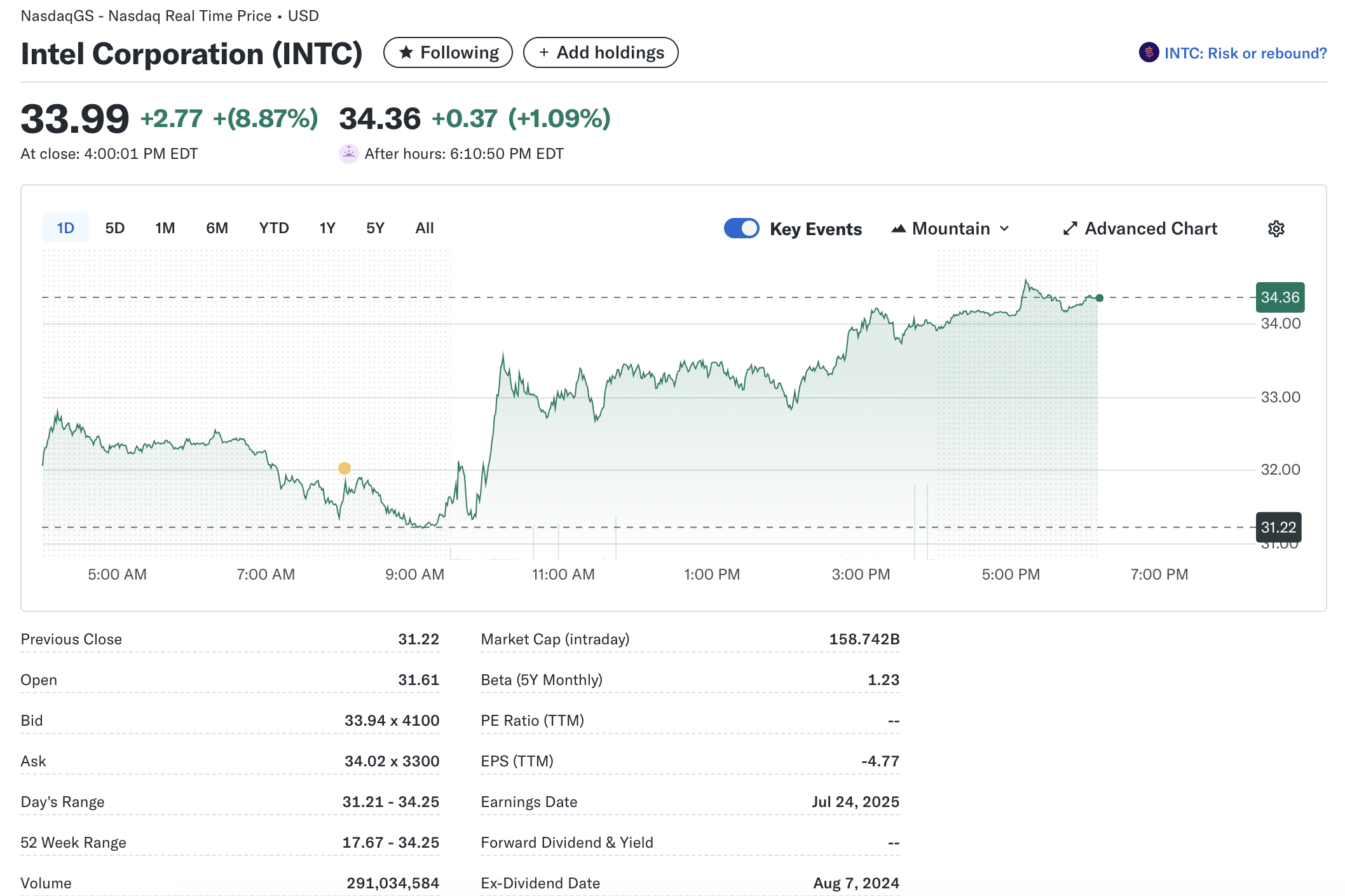The image size is (1345, 896).
Task: Show year-to-date YTD chart
Action: tap(274, 228)
